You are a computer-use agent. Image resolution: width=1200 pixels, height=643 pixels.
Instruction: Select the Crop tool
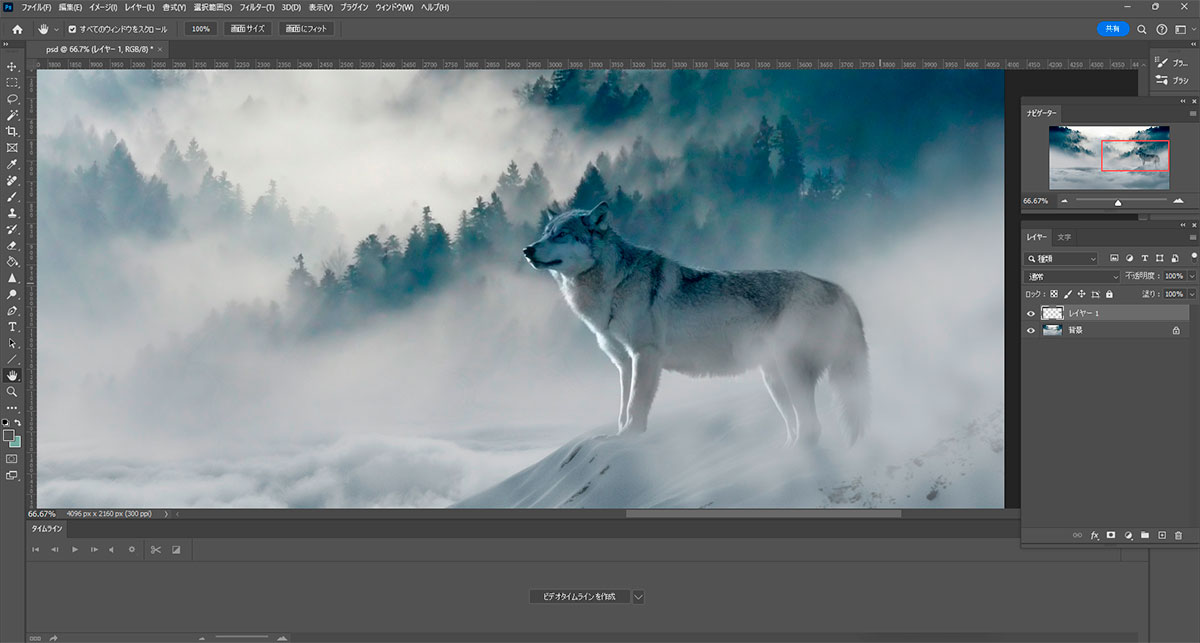pos(12,131)
